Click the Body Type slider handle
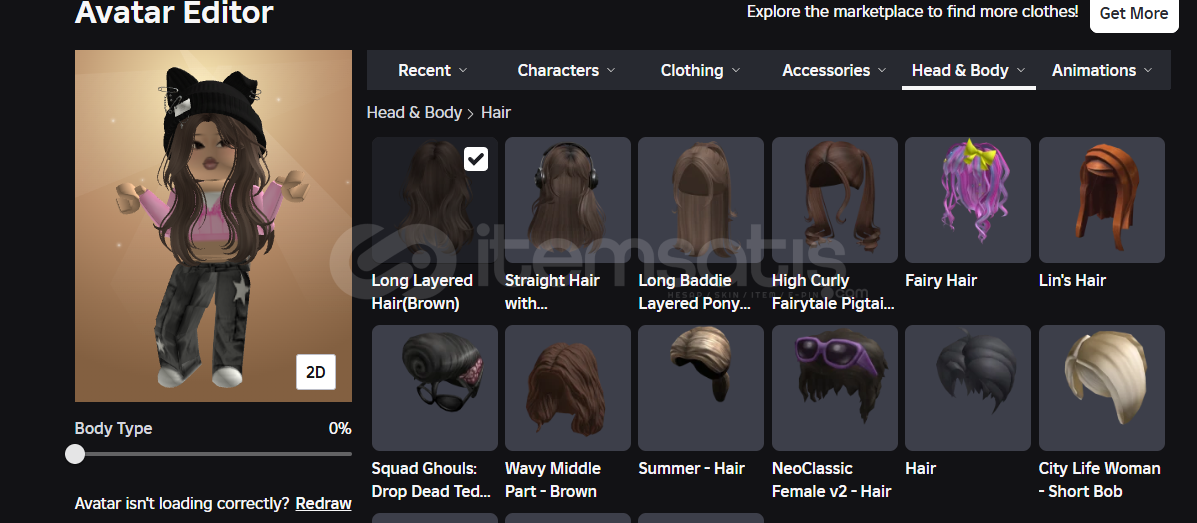This screenshot has width=1197, height=523. click(75, 454)
